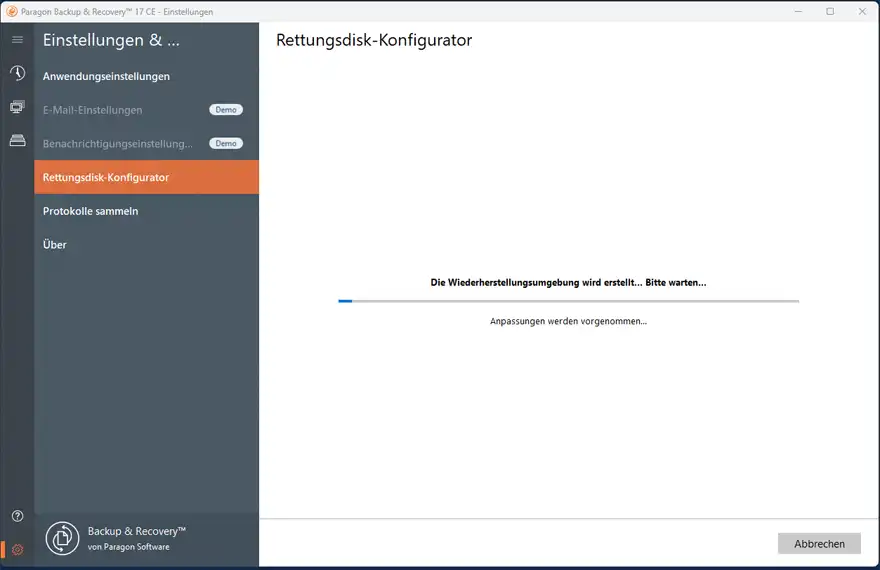Open the hamburger menu icon

tap(17, 40)
